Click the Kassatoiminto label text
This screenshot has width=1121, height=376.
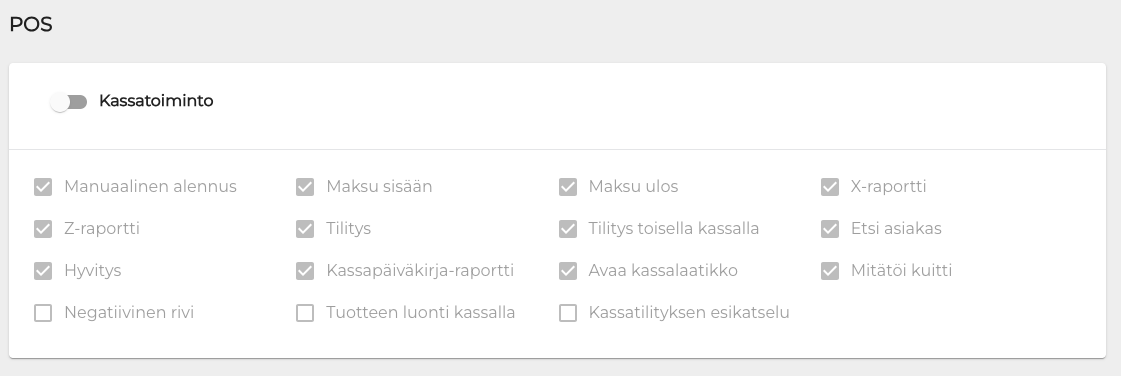click(156, 101)
